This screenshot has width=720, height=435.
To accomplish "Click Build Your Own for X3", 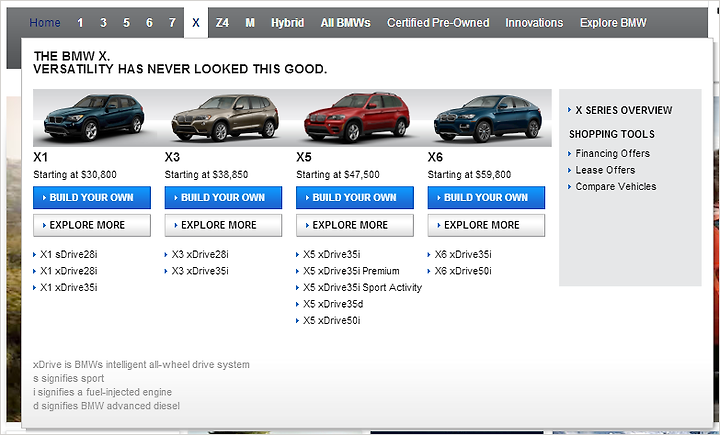I will tap(223, 198).
